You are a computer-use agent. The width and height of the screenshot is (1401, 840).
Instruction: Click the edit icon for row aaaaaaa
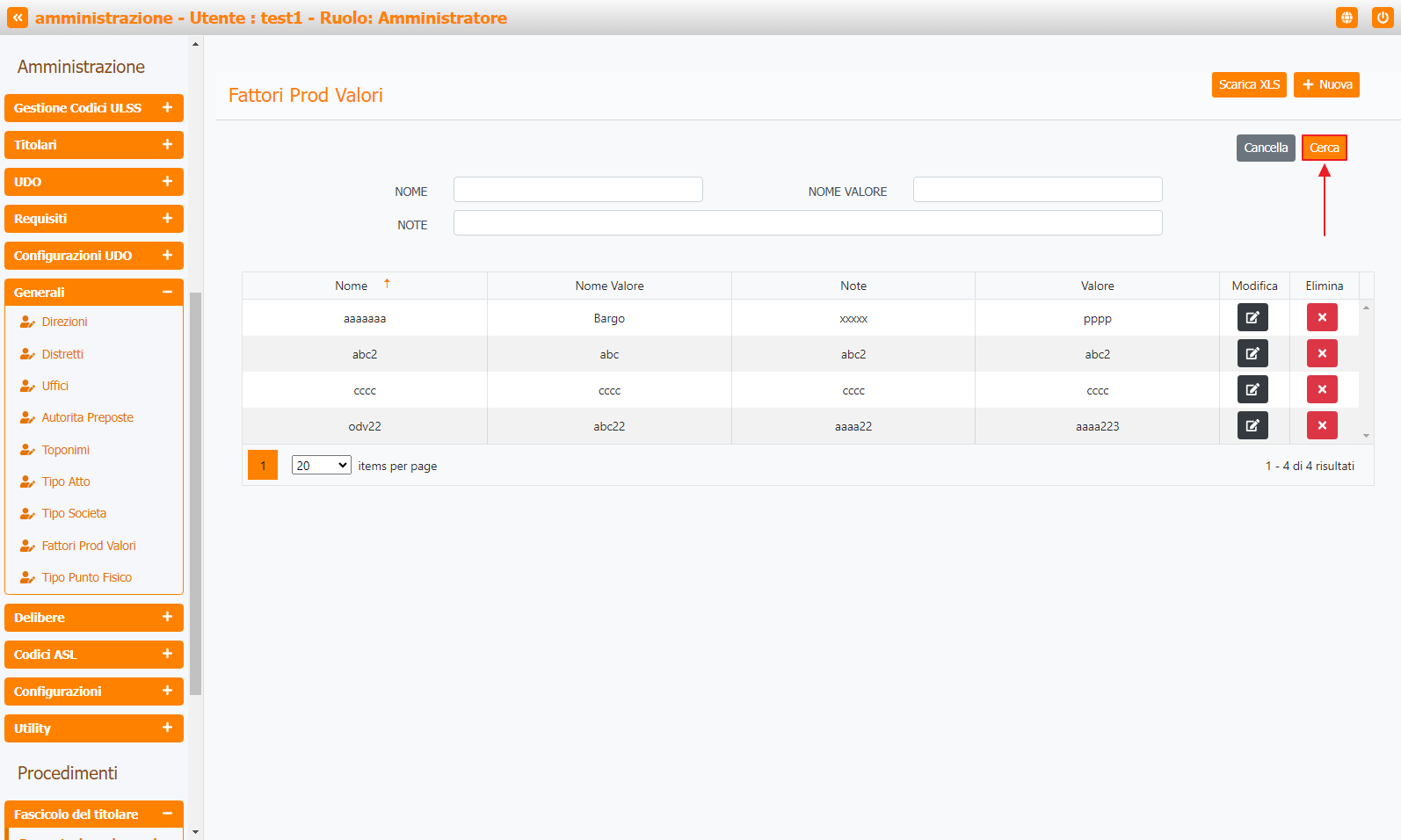pos(1252,317)
